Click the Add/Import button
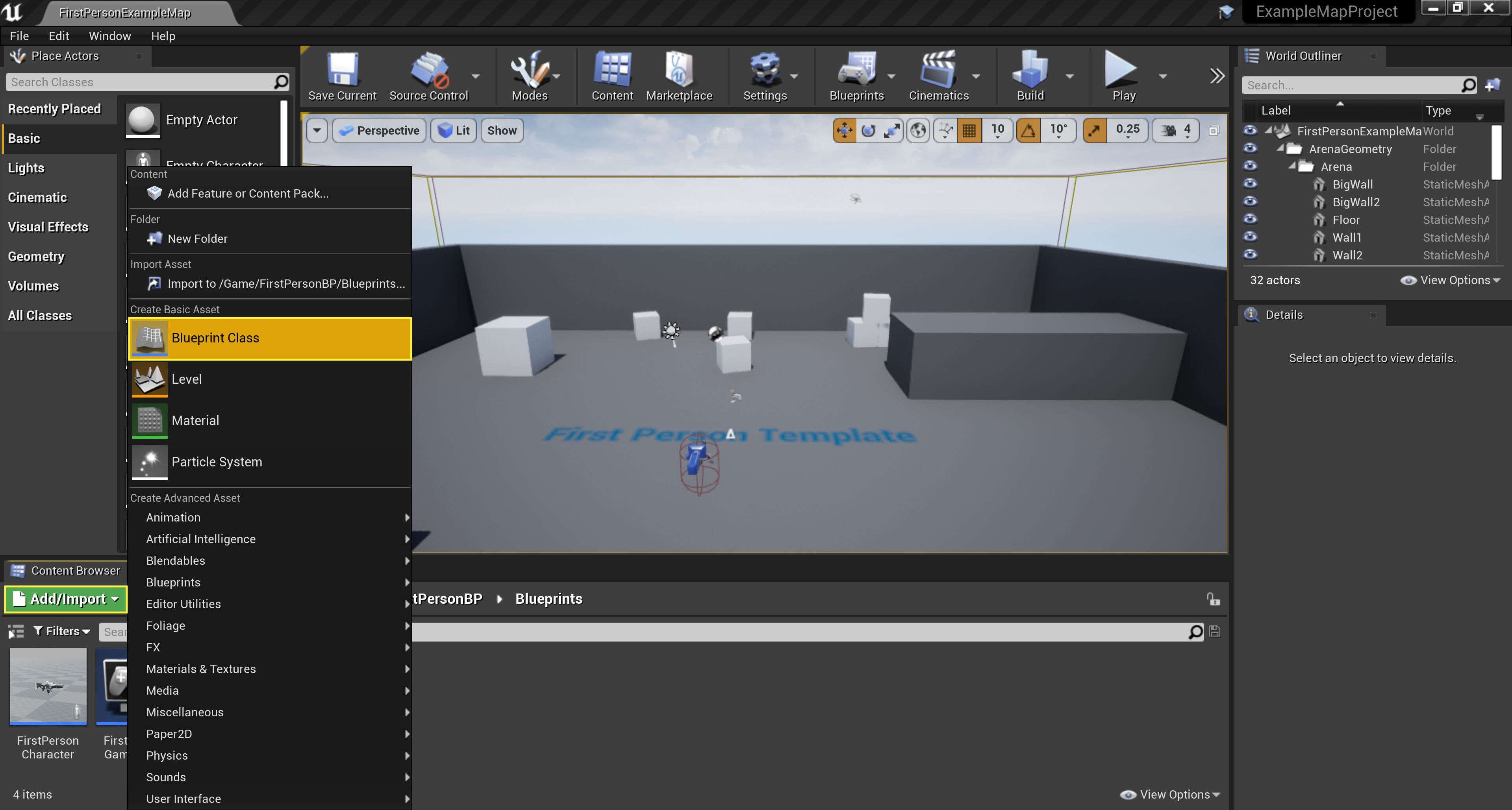This screenshot has height=810, width=1512. 66,599
